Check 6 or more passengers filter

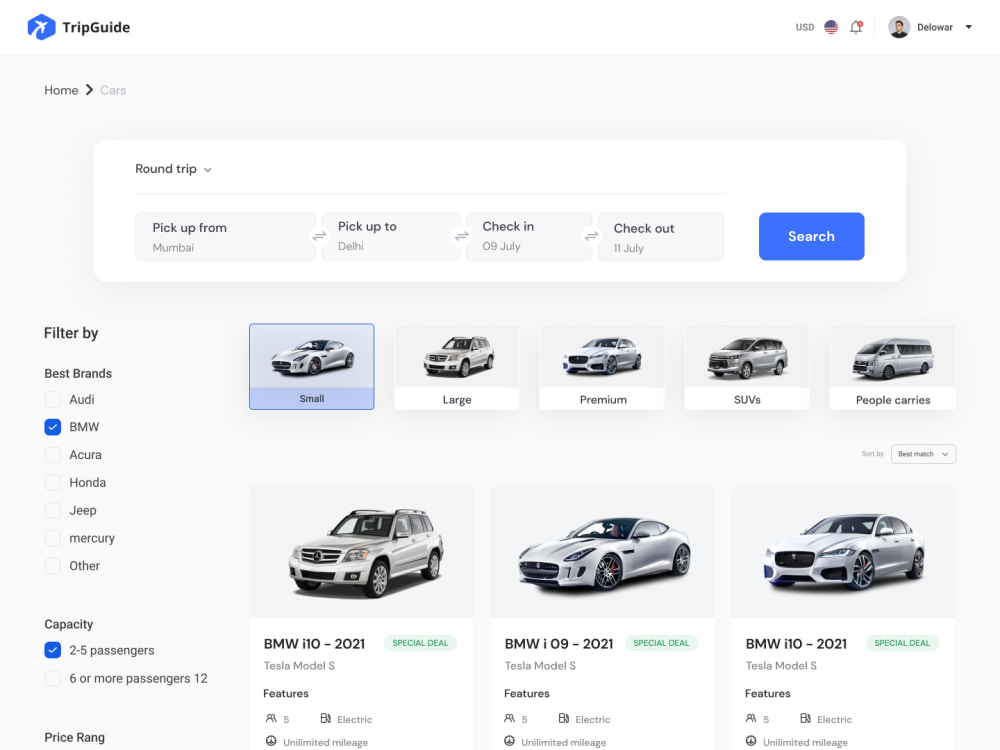coord(53,678)
